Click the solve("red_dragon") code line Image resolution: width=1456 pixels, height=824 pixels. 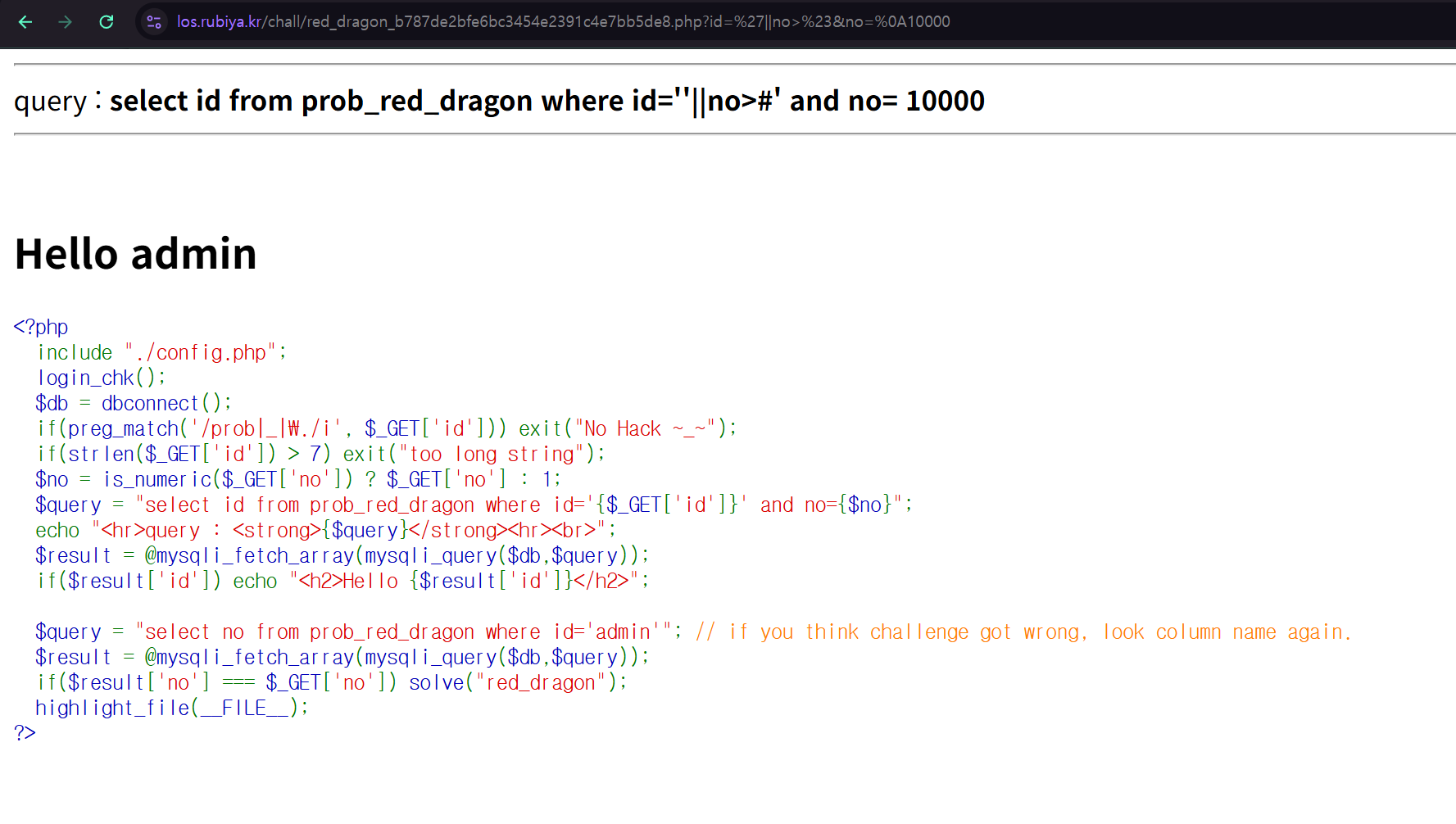tap(332, 682)
